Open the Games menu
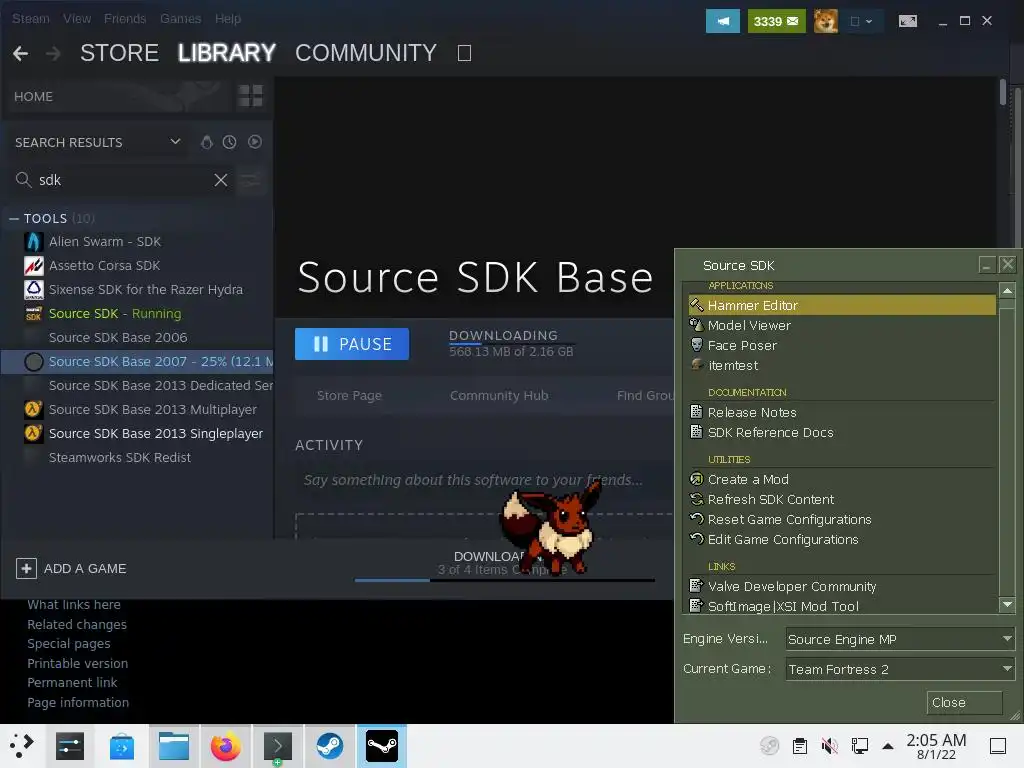 click(x=181, y=19)
